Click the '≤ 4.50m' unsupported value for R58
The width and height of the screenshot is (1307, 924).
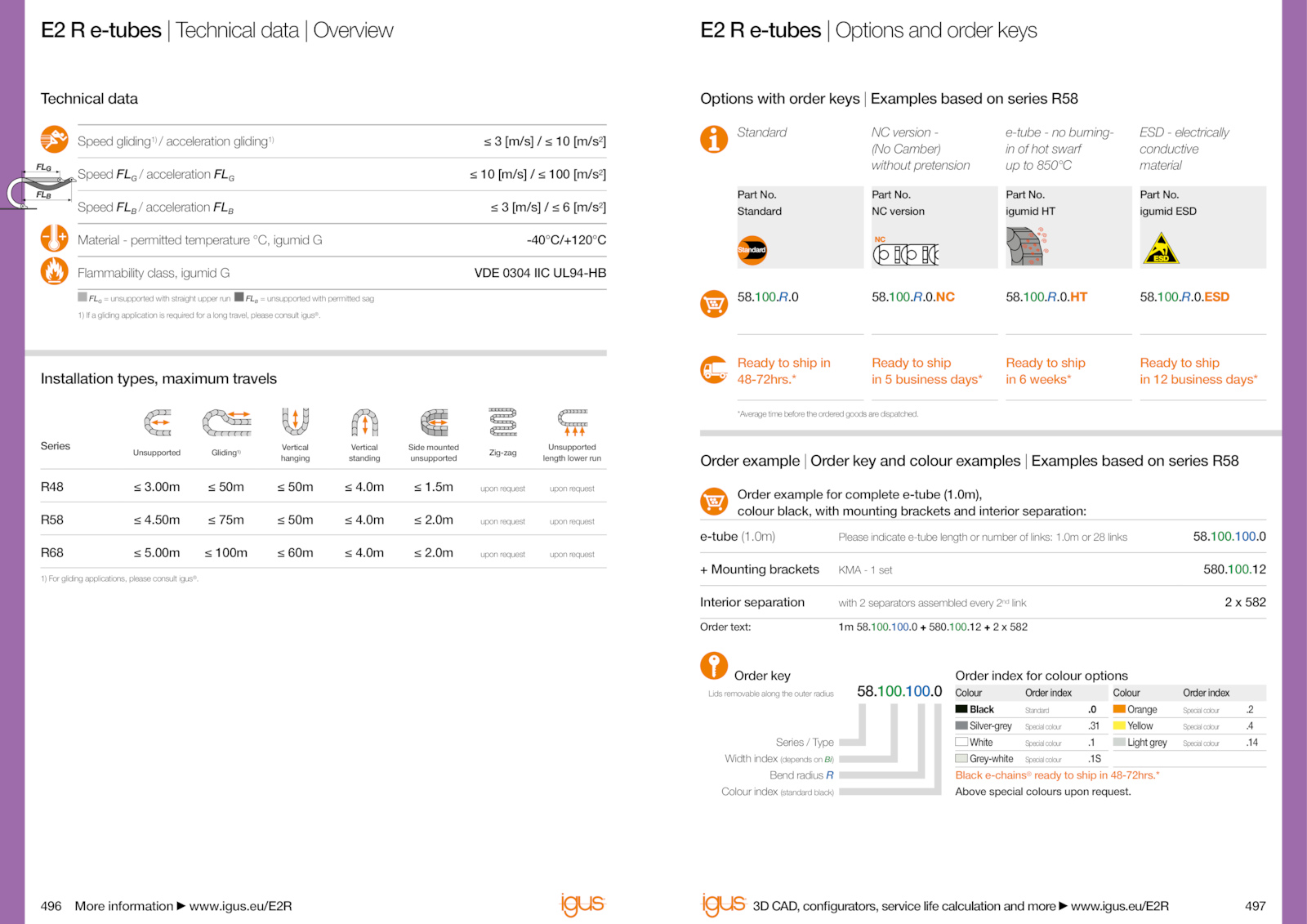[x=157, y=520]
